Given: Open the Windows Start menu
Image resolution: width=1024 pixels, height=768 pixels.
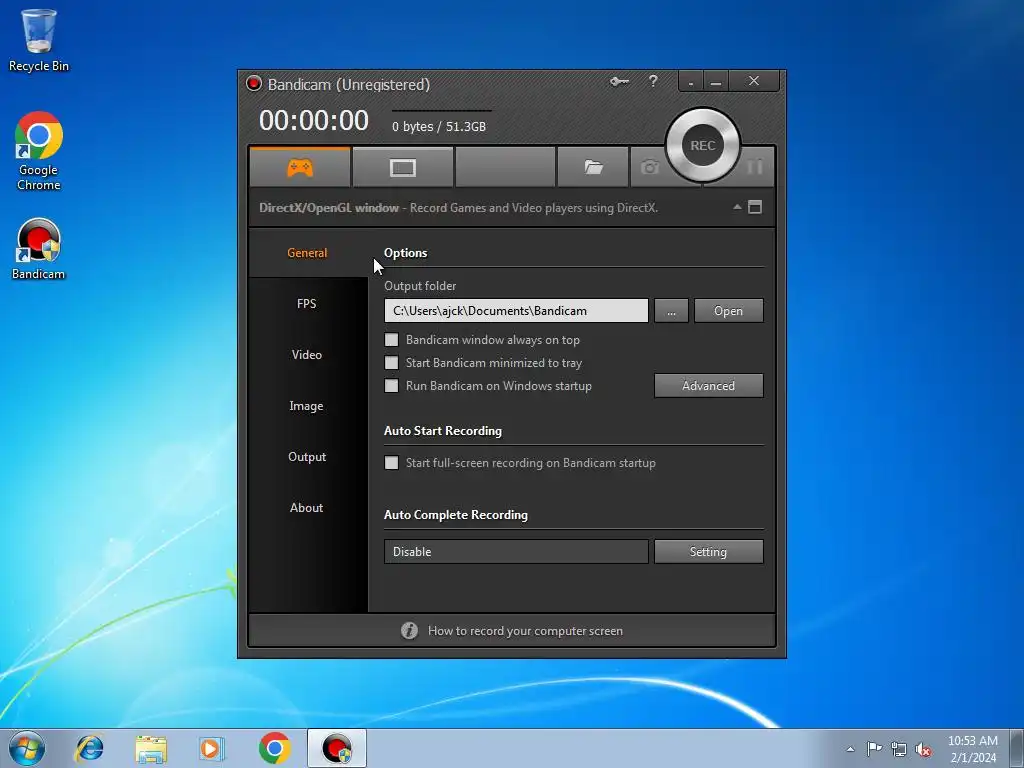Looking at the screenshot, I should [27, 748].
